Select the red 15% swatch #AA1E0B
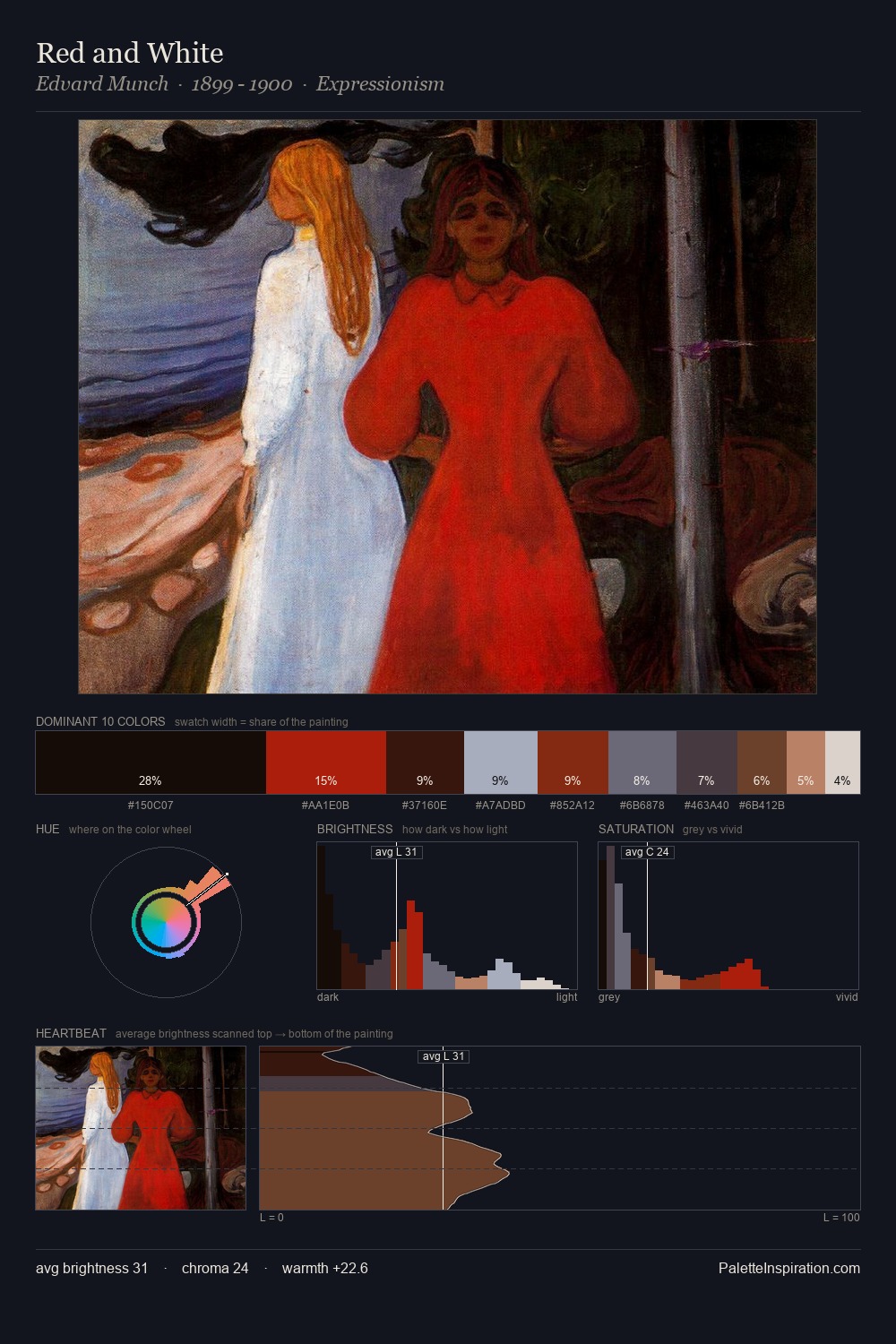The width and height of the screenshot is (896, 1344). pos(326,762)
